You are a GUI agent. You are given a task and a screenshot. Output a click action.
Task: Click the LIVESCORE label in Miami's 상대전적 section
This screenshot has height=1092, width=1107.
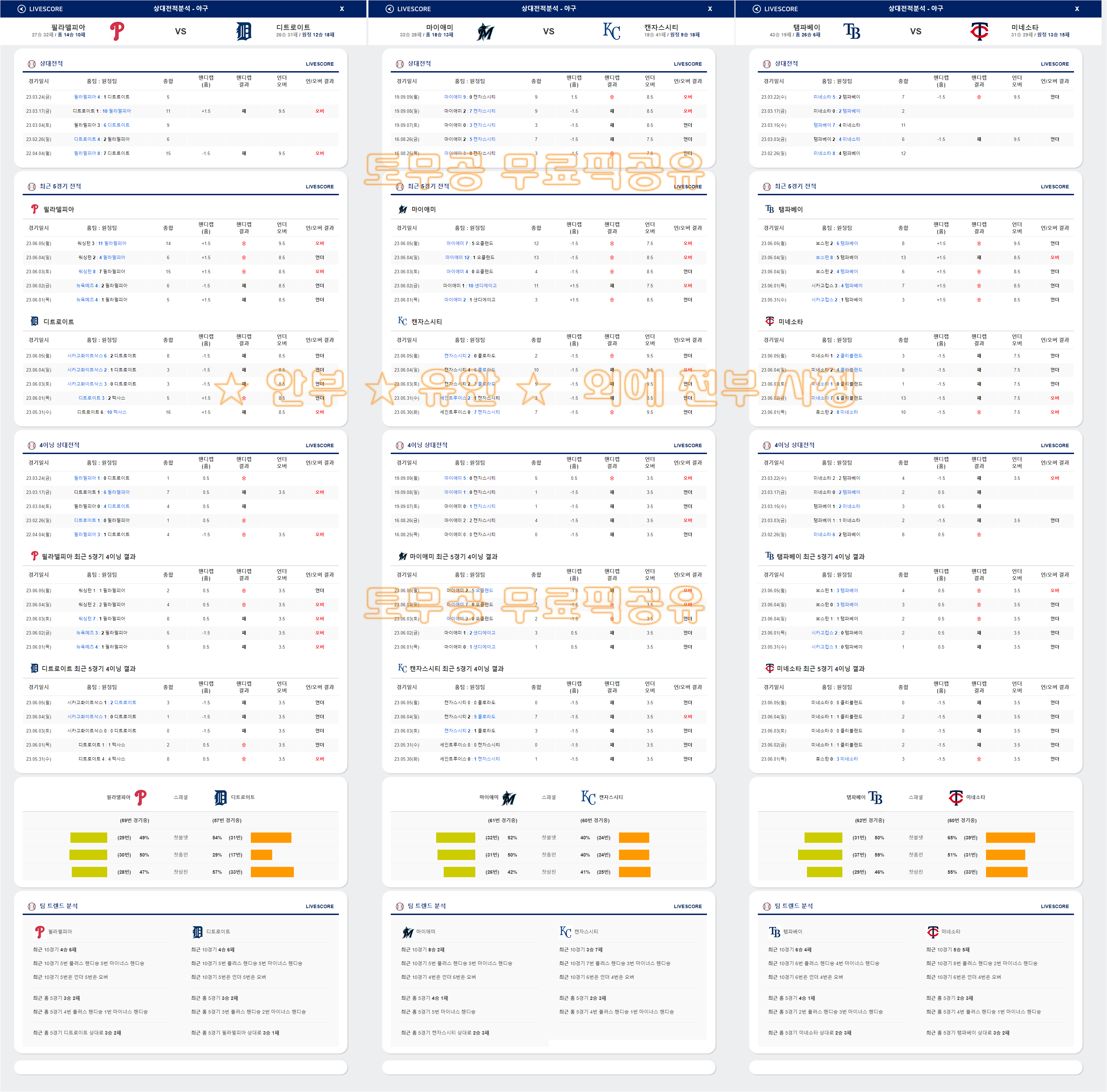pyautogui.click(x=687, y=64)
